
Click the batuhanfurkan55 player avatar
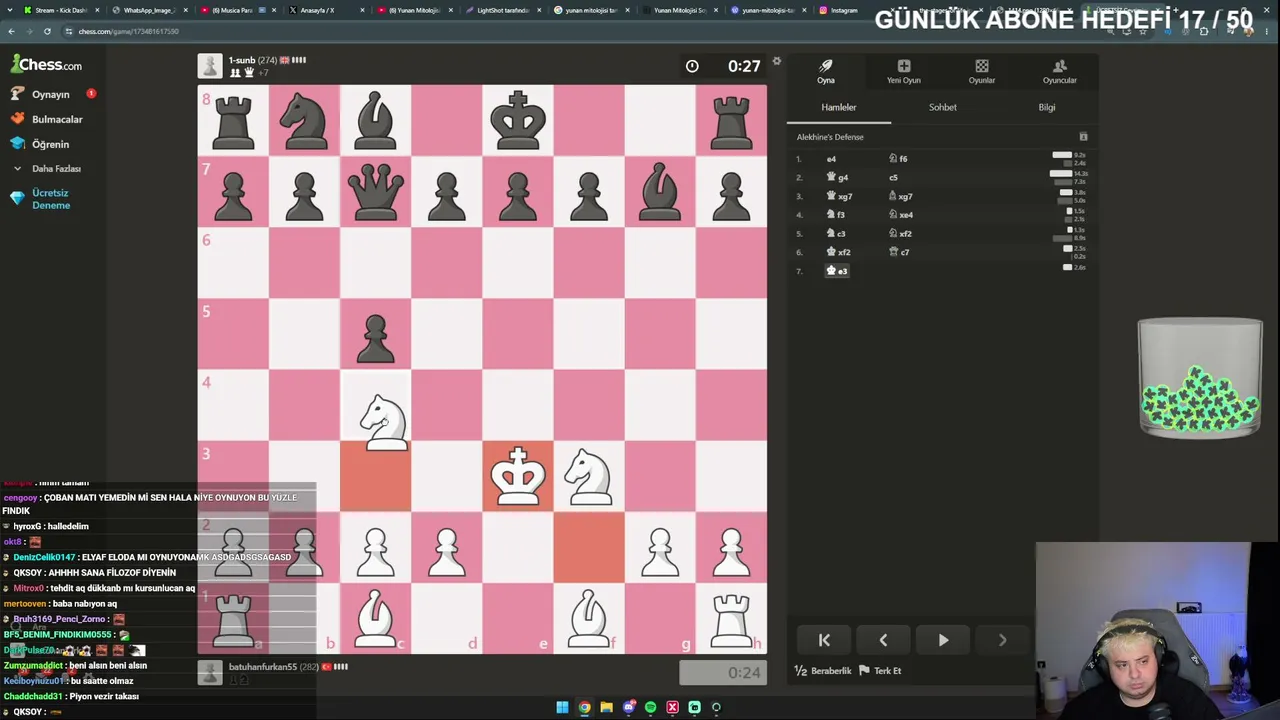pos(210,672)
